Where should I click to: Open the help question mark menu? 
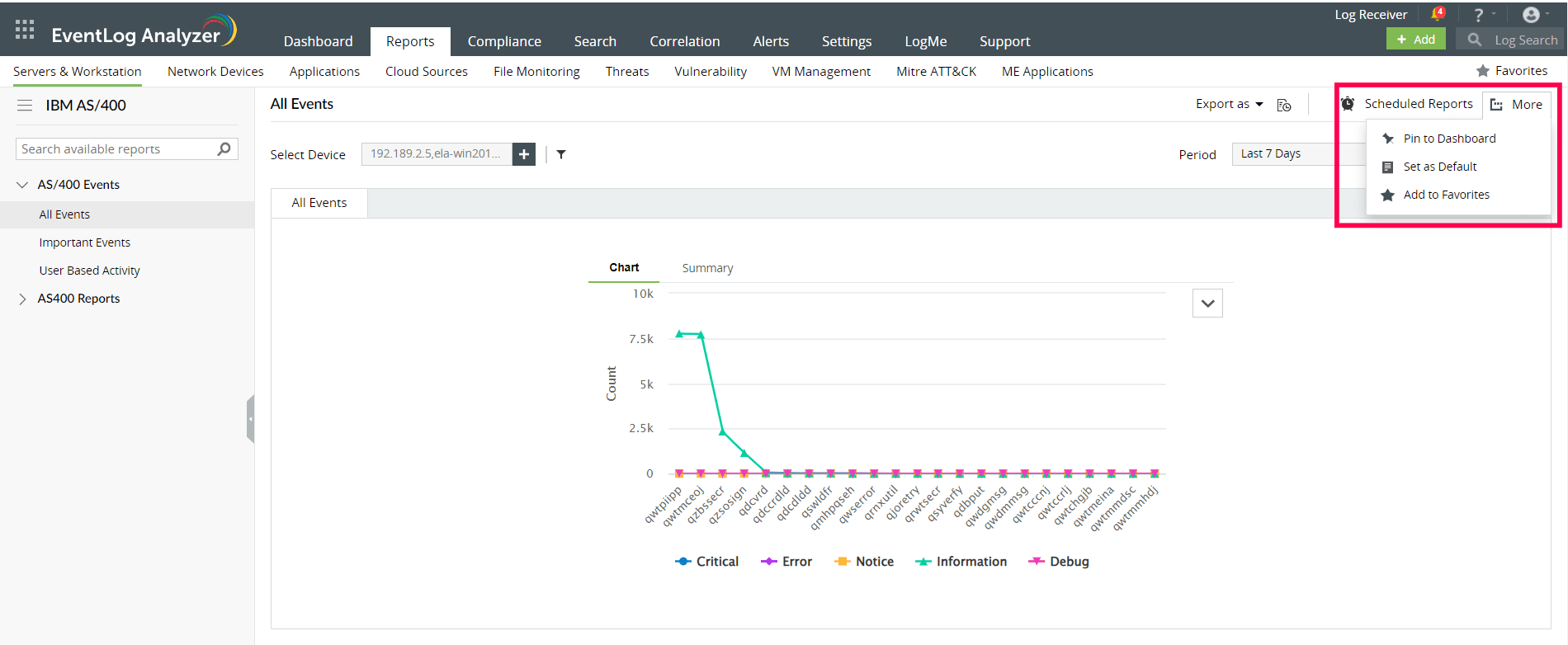pyautogui.click(x=1479, y=15)
